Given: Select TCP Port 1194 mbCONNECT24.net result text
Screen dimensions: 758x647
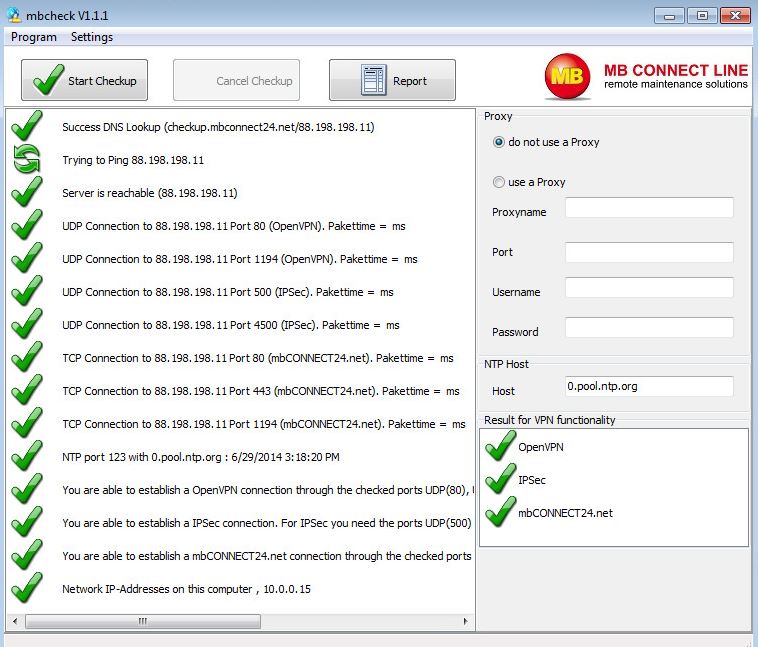Looking at the screenshot, I should click(x=264, y=424).
